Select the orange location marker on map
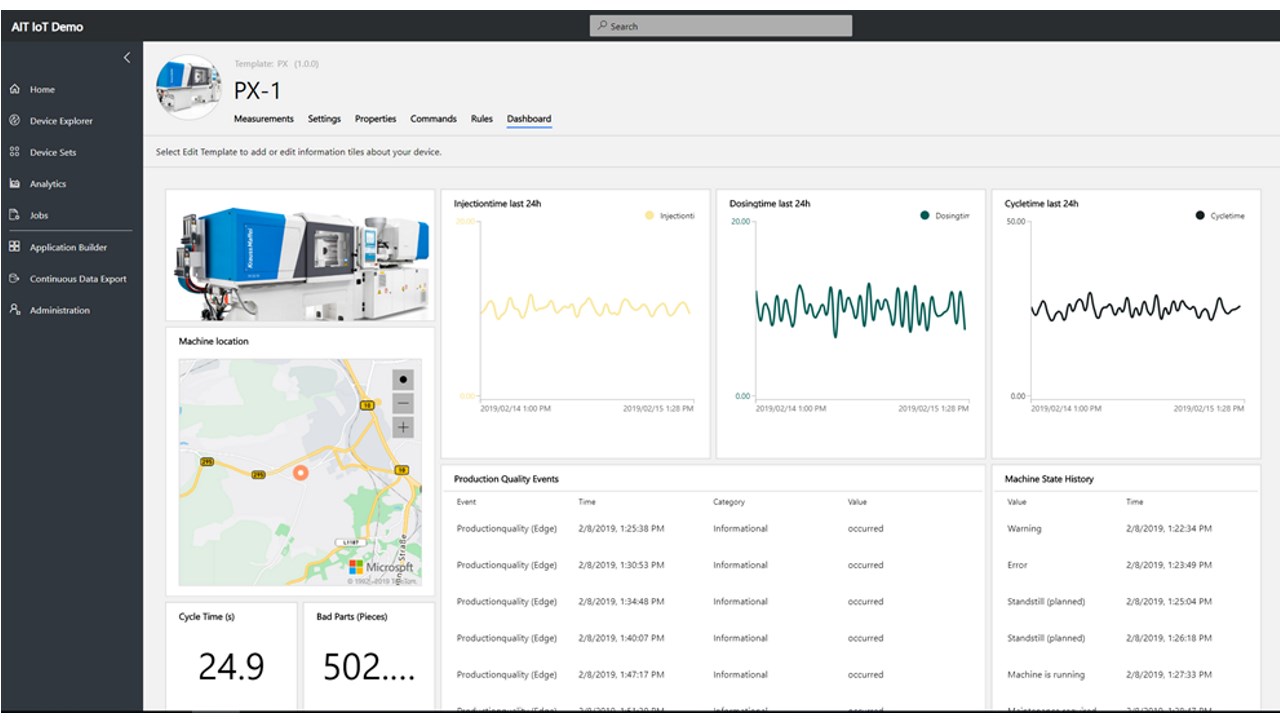Screen dimensions: 1280x720 point(300,473)
